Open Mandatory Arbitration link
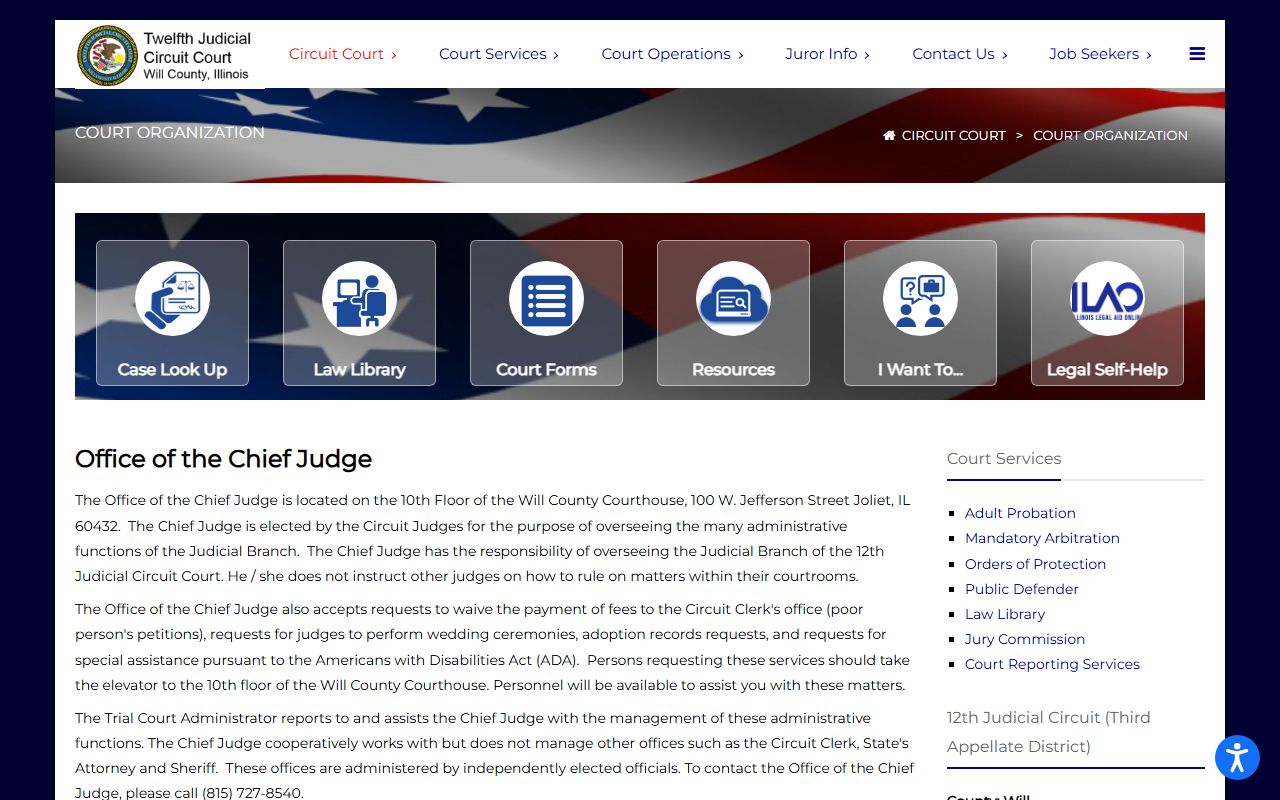Screen dimensions: 1280x800 (1042, 538)
